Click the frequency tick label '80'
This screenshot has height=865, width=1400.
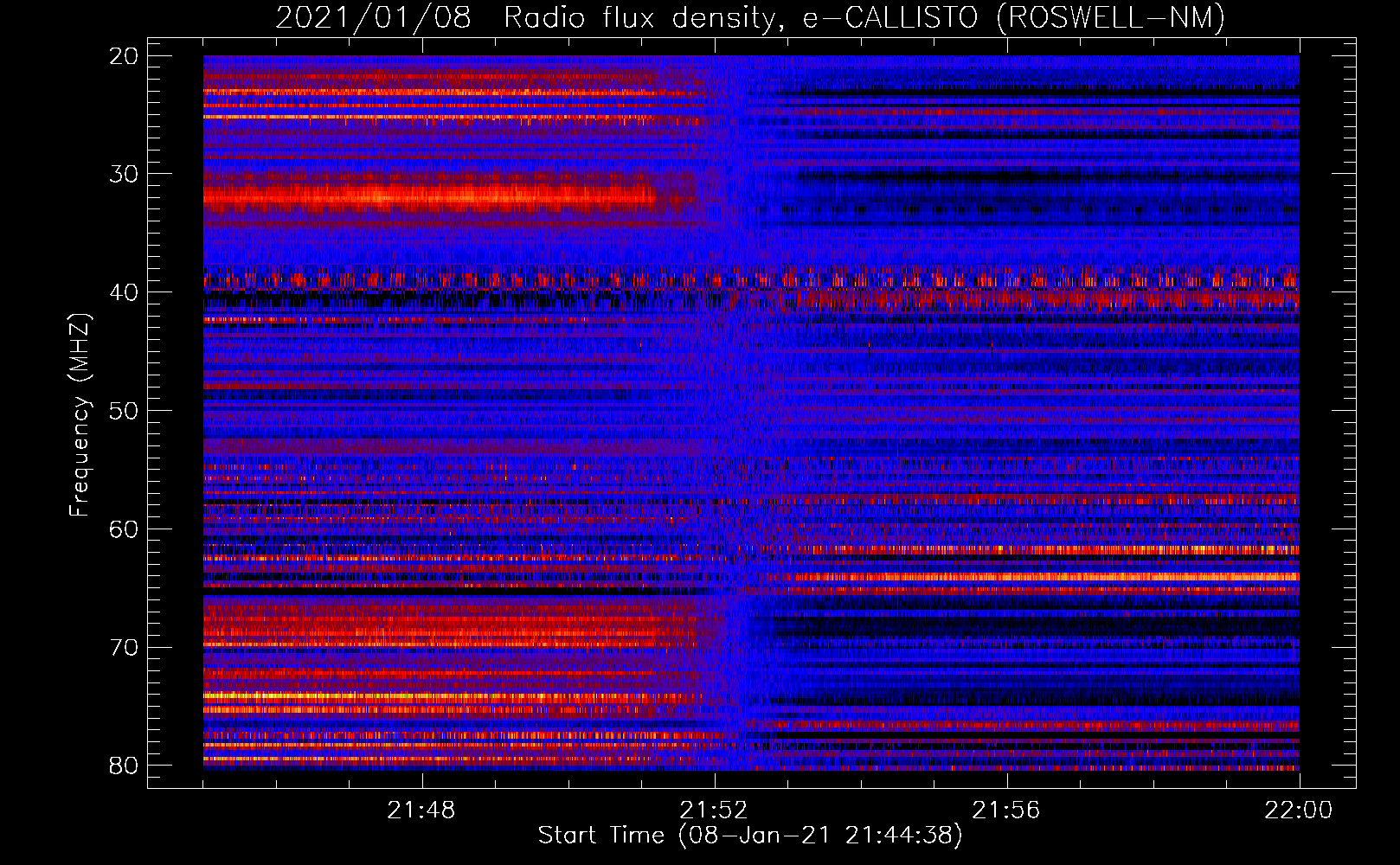(125, 766)
